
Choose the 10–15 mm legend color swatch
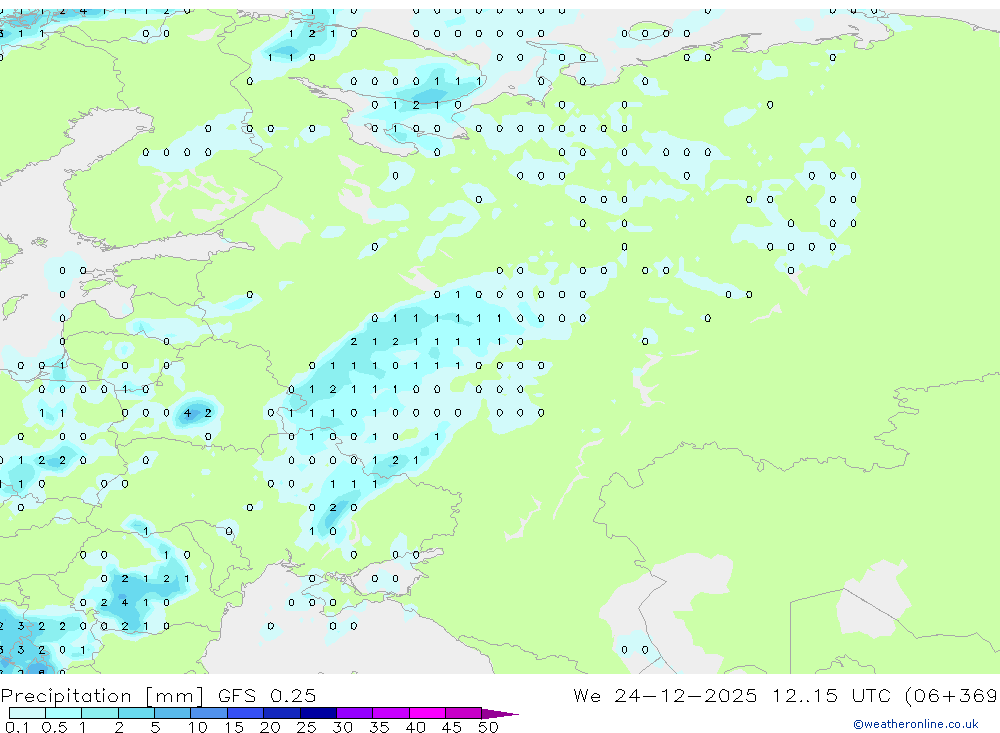coord(209,713)
